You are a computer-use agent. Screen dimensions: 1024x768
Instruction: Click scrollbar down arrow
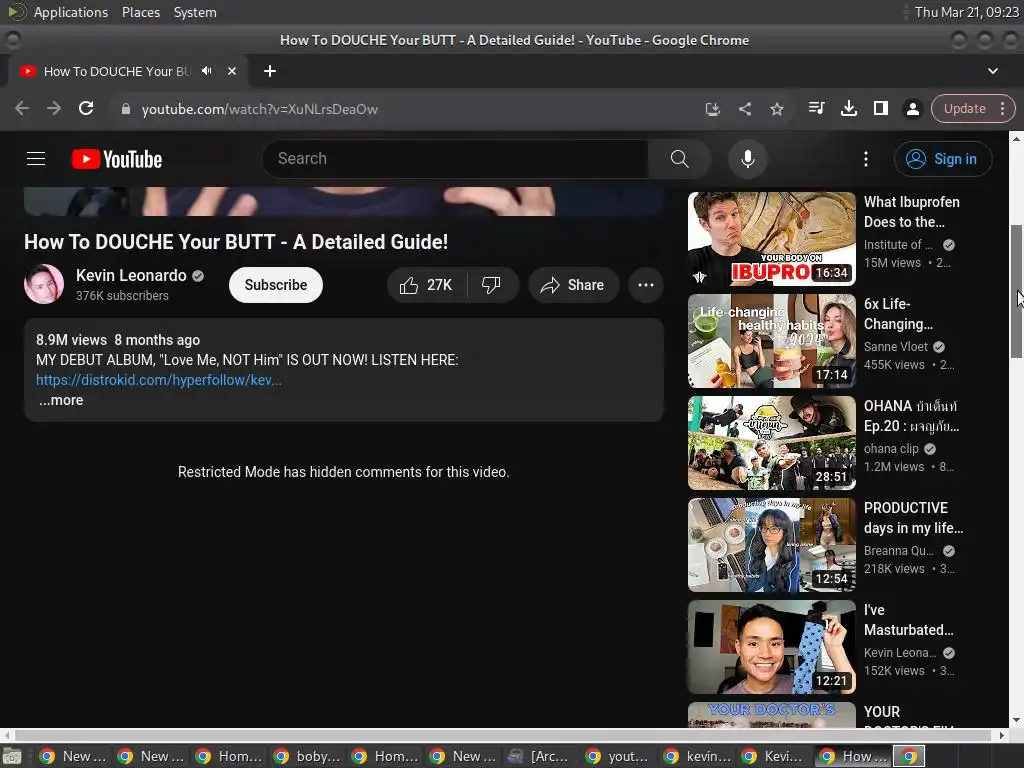click(x=1016, y=721)
